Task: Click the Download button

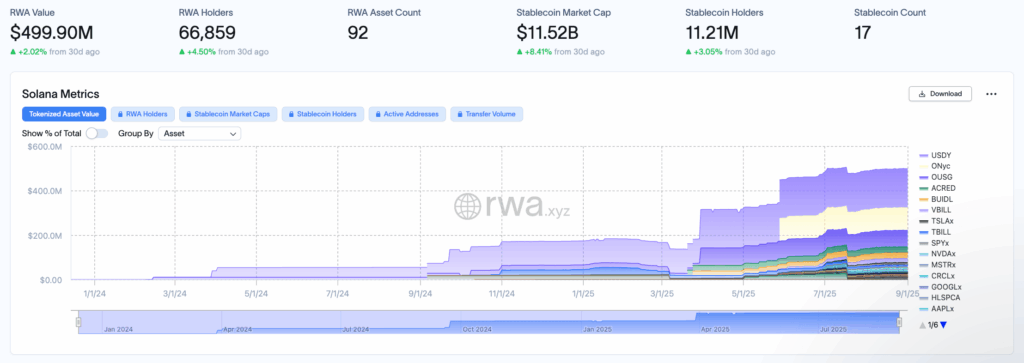Action: point(940,94)
